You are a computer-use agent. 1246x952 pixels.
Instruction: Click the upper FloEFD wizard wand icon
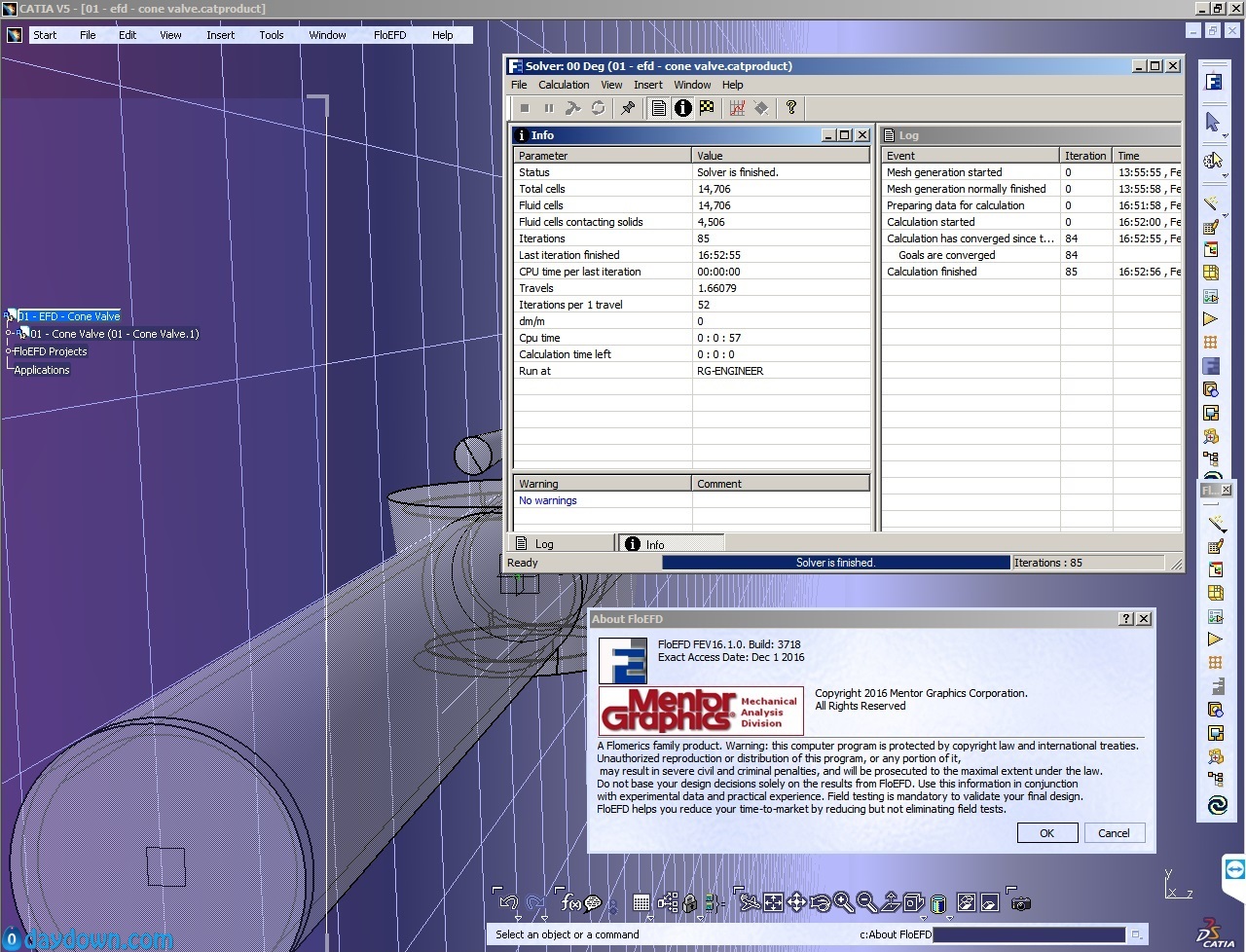[x=1212, y=202]
